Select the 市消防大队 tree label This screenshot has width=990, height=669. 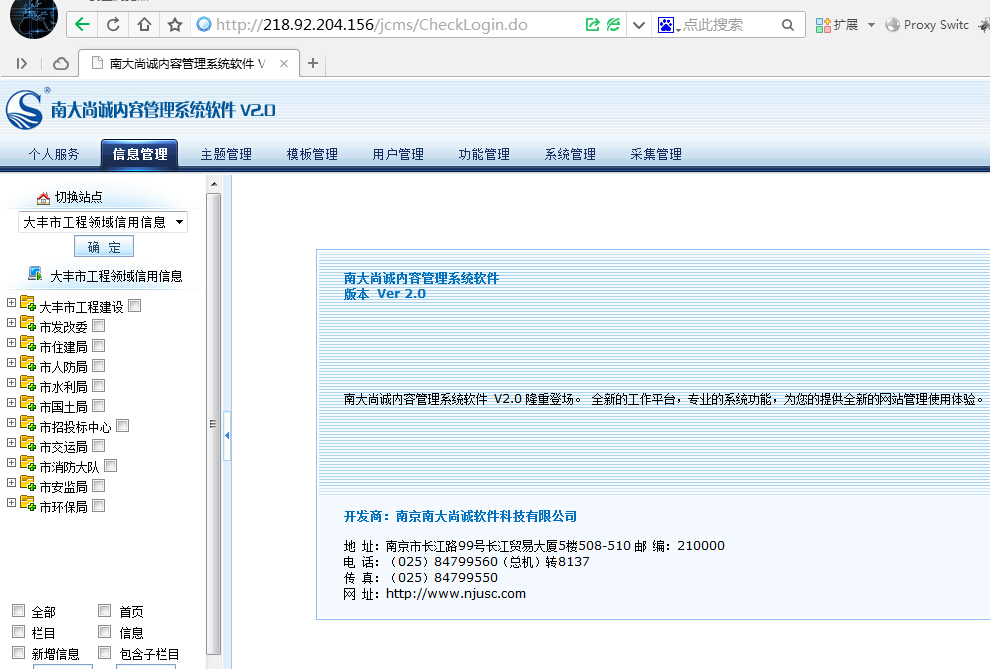click(69, 467)
